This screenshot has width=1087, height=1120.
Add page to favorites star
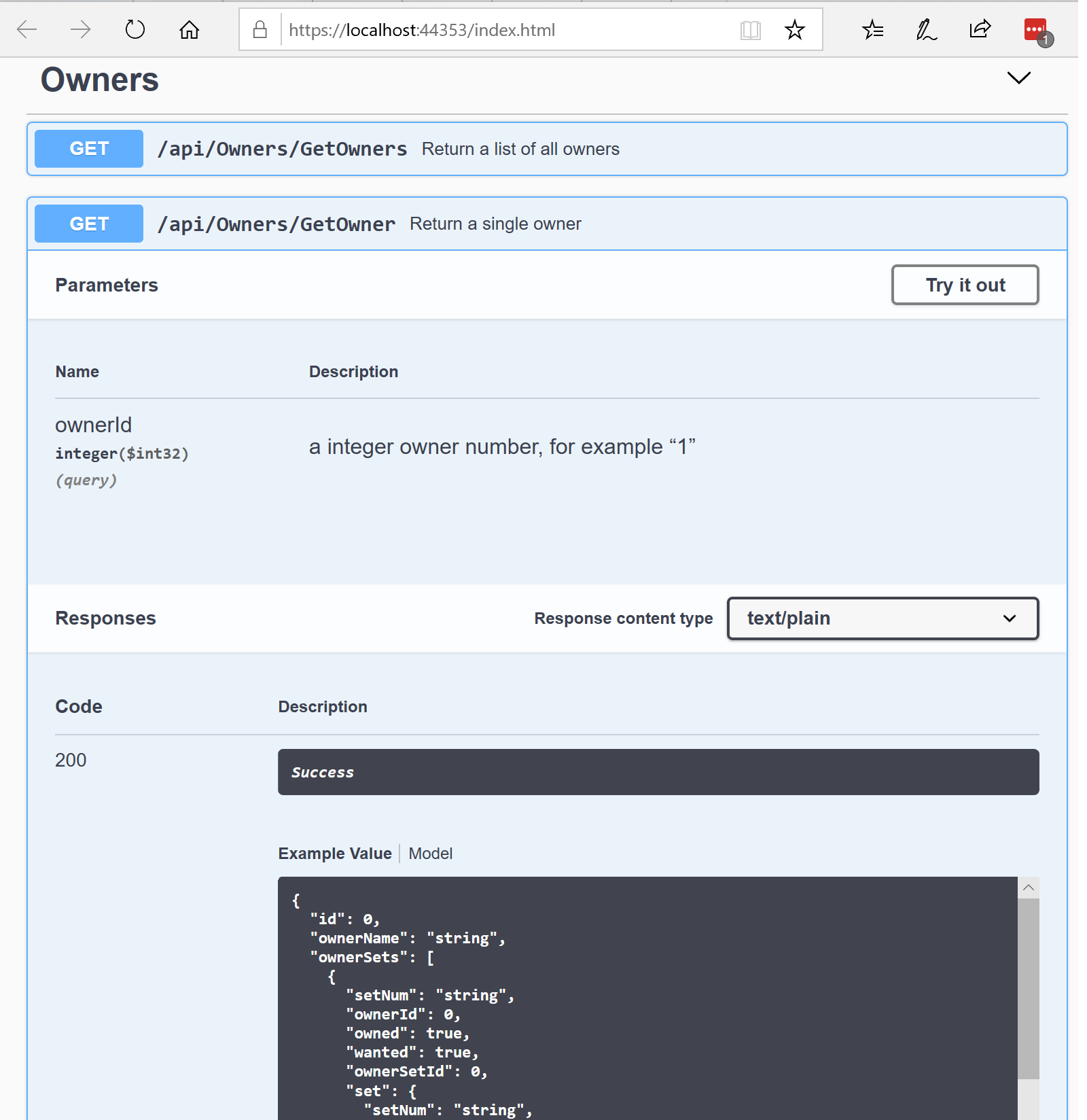[x=794, y=30]
